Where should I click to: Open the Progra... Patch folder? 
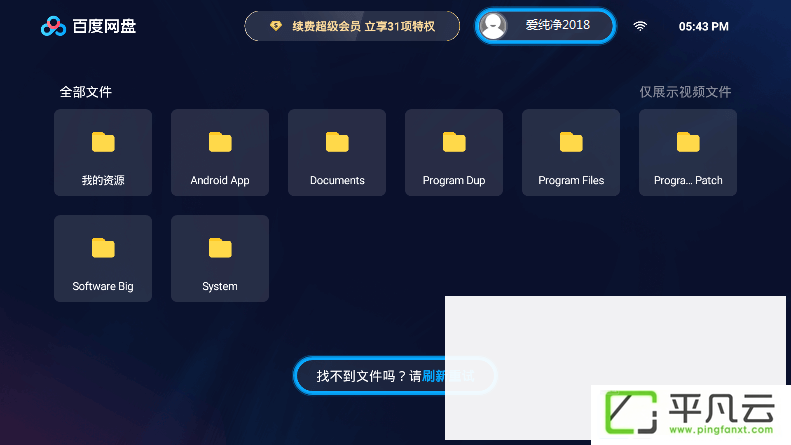pyautogui.click(x=688, y=152)
